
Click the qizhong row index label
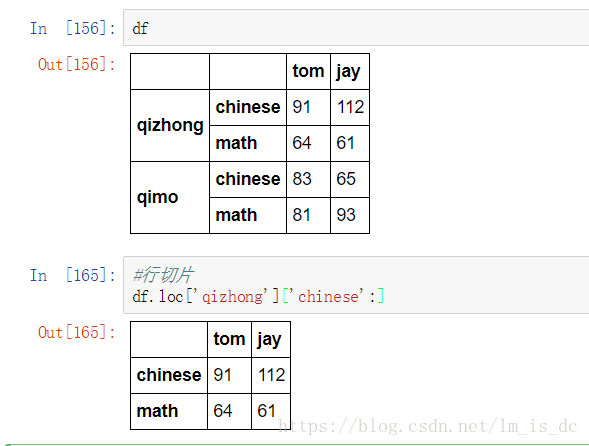click(170, 125)
